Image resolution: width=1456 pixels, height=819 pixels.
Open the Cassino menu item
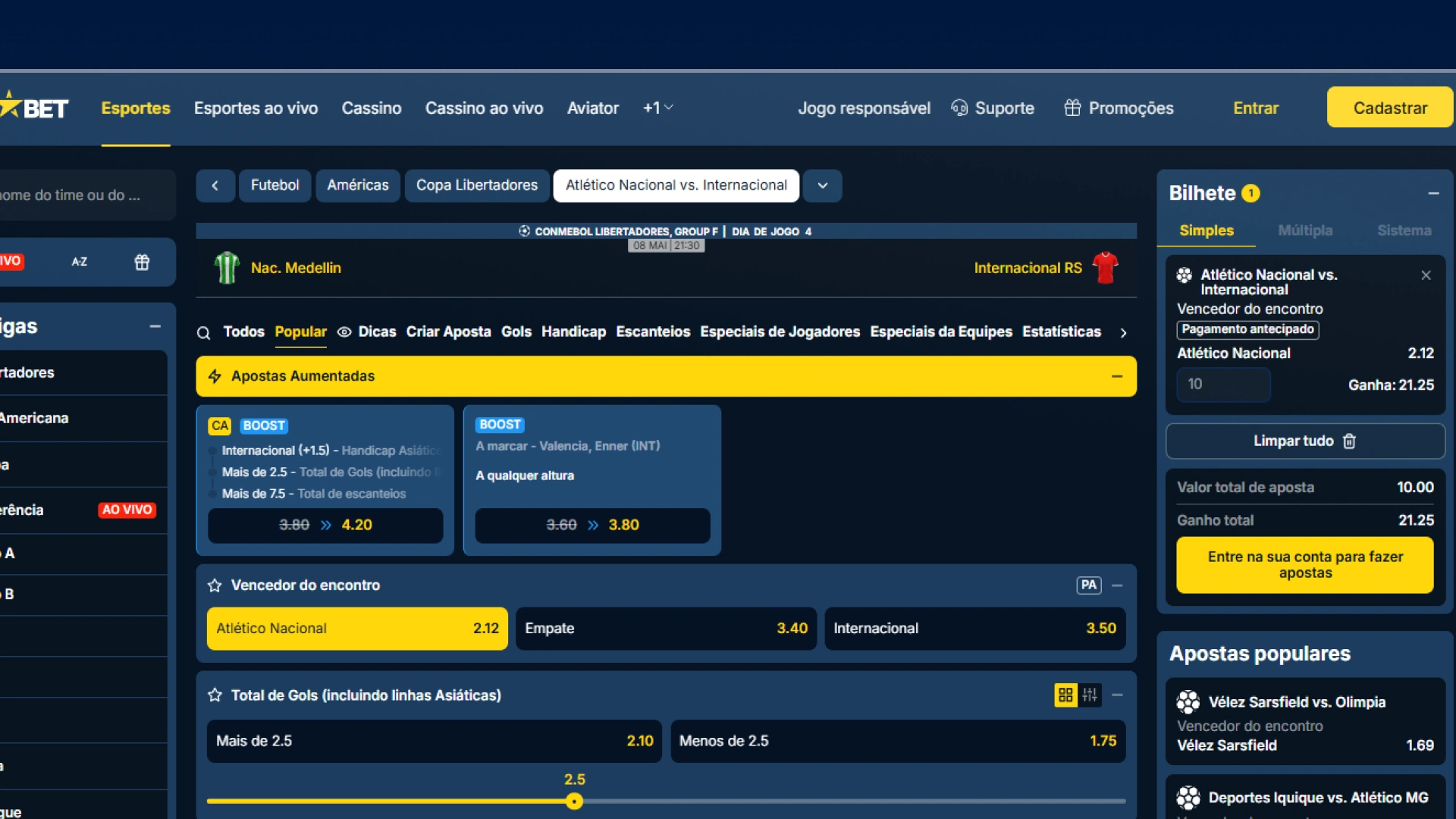coord(372,108)
